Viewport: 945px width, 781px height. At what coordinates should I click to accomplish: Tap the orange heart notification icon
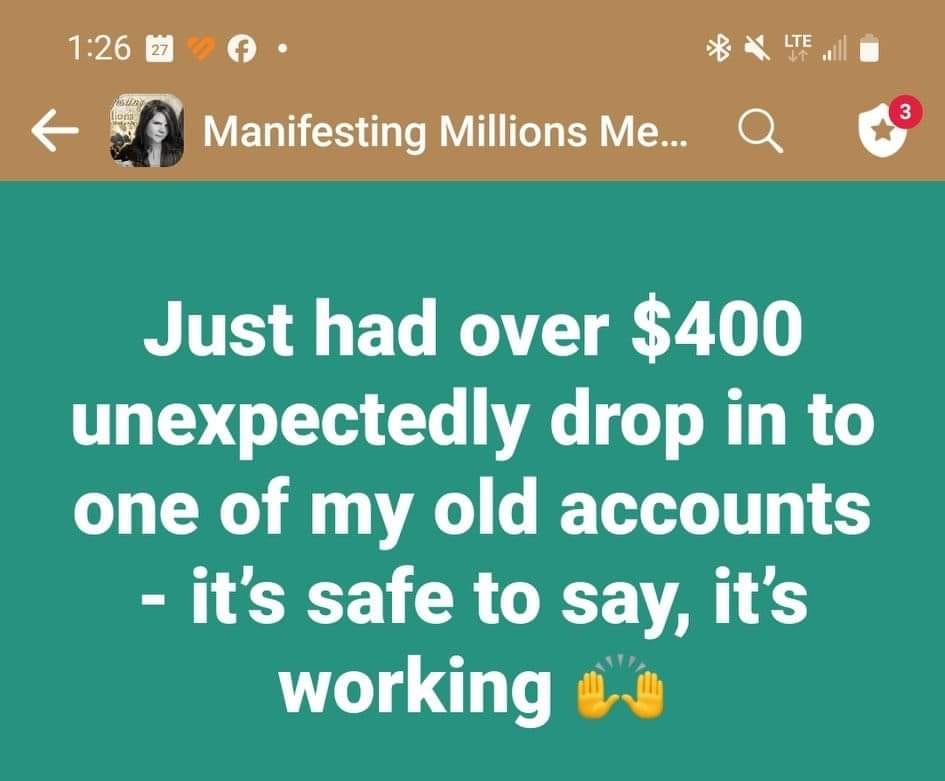201,49
